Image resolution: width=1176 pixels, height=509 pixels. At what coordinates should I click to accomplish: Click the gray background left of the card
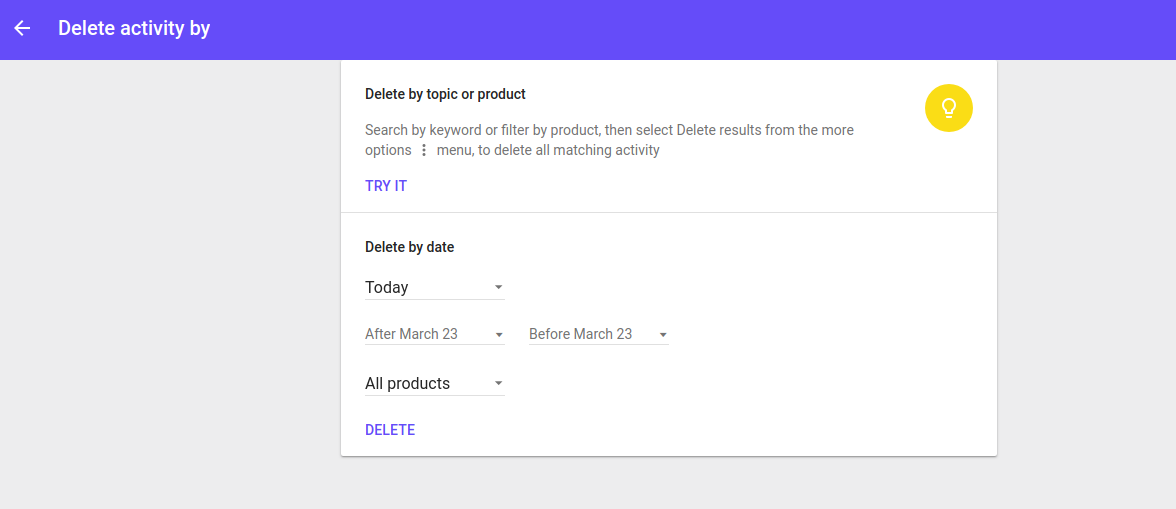170,280
